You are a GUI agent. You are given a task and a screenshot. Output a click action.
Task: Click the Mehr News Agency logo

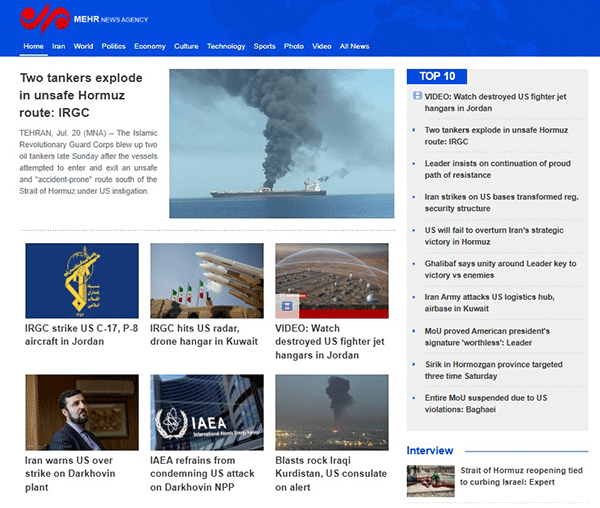point(84,18)
